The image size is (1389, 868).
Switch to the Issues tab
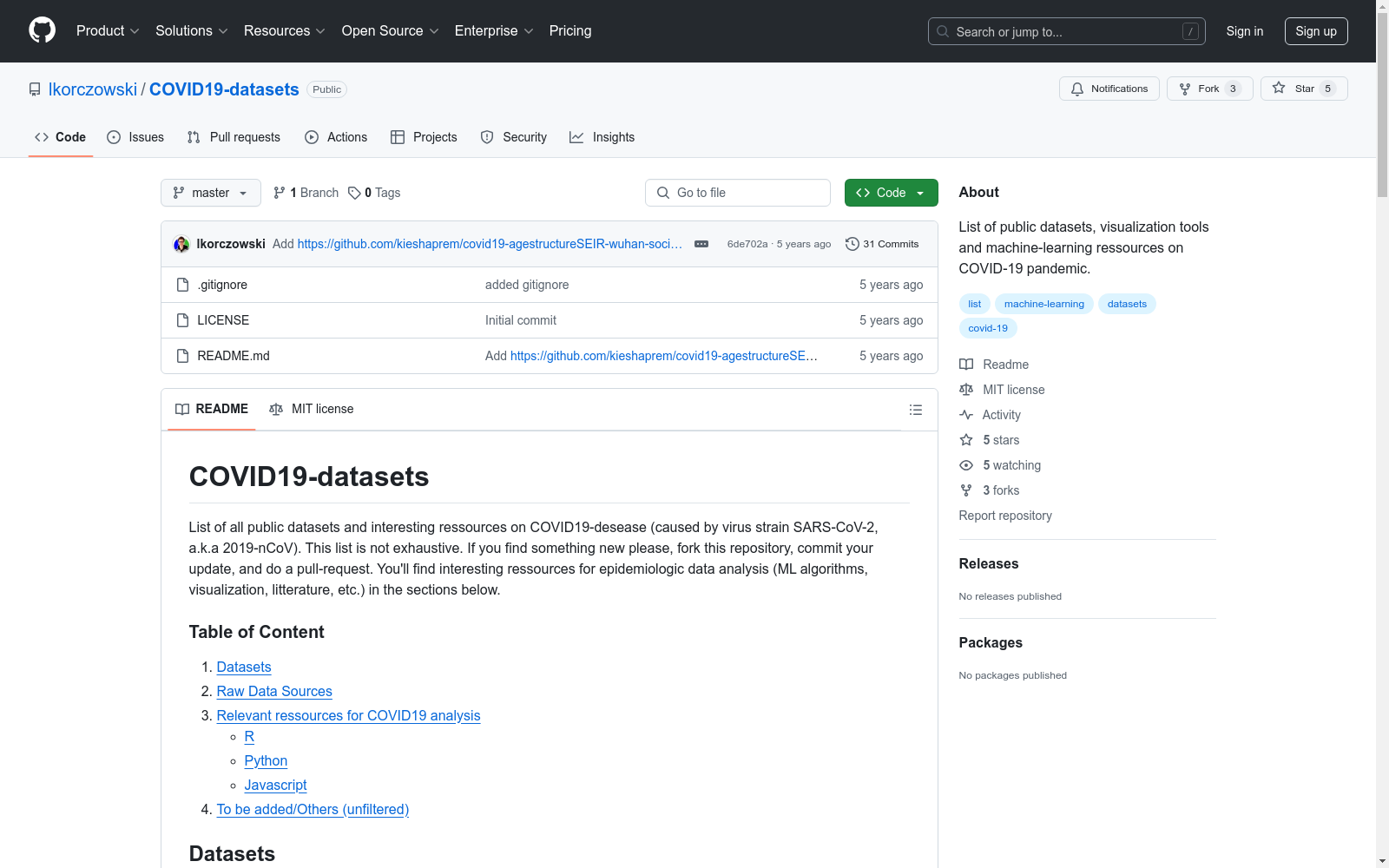point(135,137)
